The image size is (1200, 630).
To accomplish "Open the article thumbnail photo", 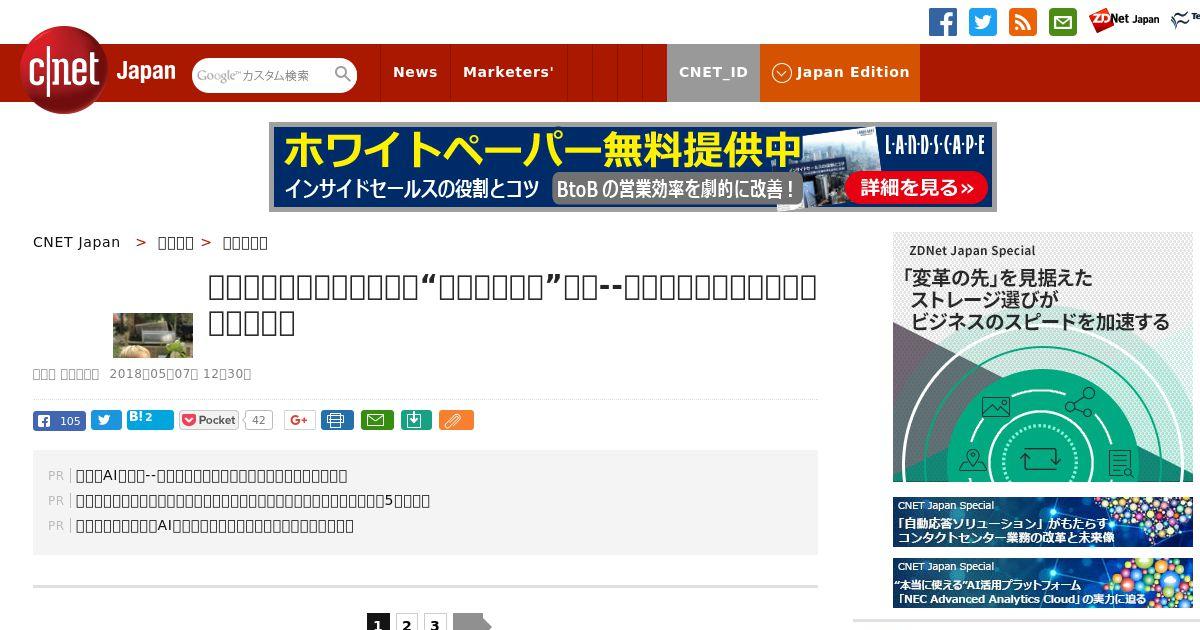I will click(153, 335).
